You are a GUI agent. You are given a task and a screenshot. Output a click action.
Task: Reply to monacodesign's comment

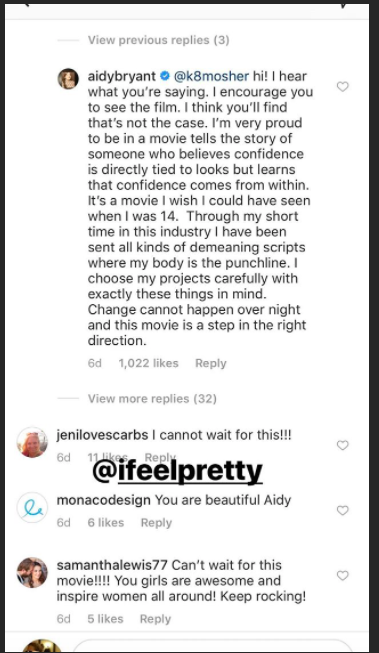tap(156, 523)
